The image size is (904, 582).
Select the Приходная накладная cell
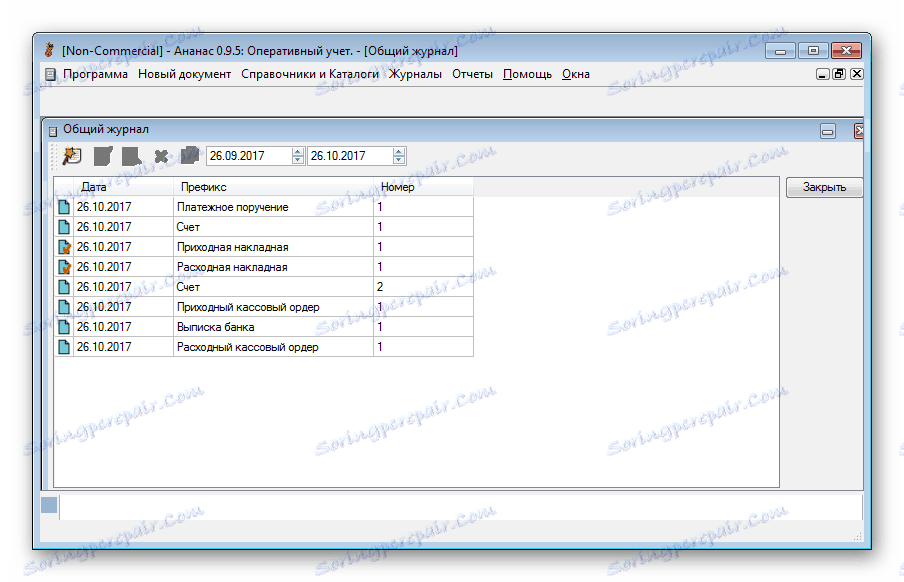(x=273, y=247)
